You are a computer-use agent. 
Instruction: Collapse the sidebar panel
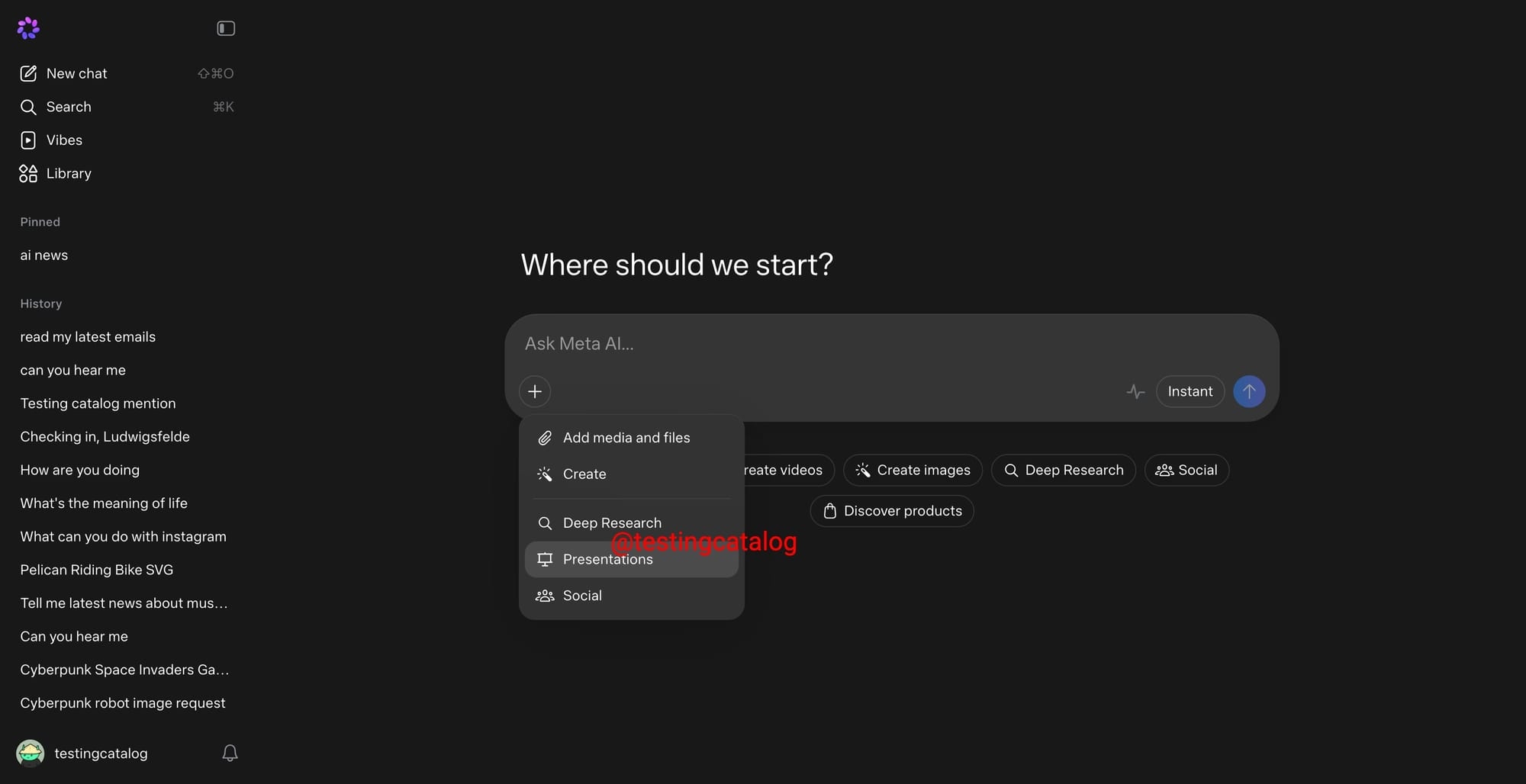[226, 28]
